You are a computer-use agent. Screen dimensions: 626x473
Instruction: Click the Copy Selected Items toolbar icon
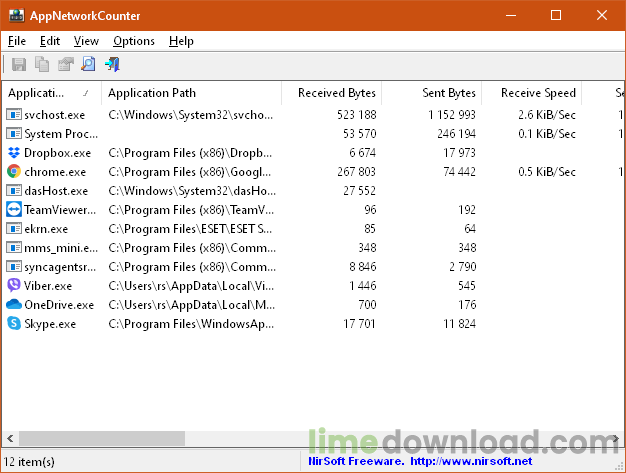pos(42,64)
